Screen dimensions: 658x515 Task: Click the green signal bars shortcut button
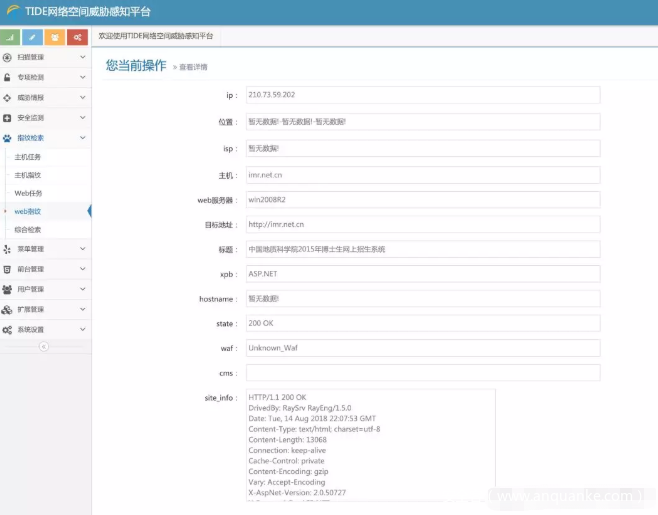11,38
